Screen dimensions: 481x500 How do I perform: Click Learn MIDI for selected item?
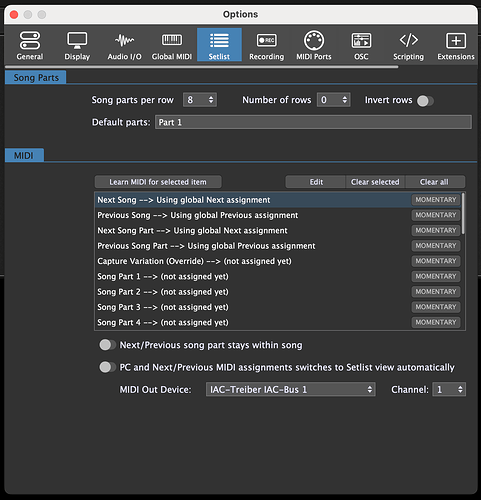(158, 182)
